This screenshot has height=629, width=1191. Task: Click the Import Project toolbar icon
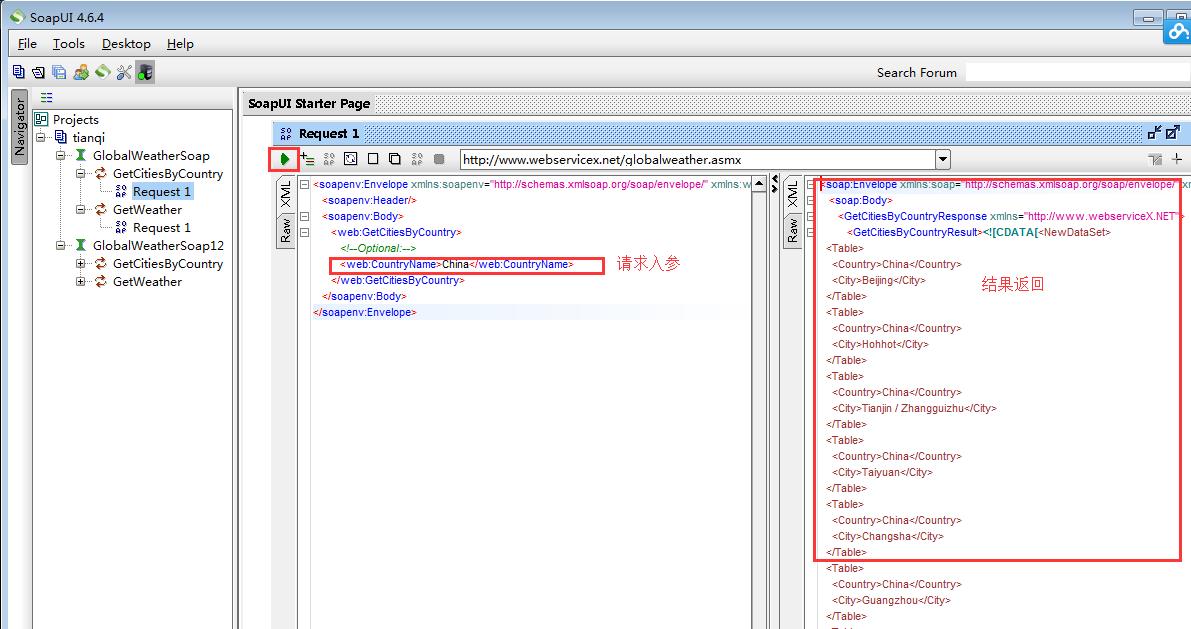39,72
